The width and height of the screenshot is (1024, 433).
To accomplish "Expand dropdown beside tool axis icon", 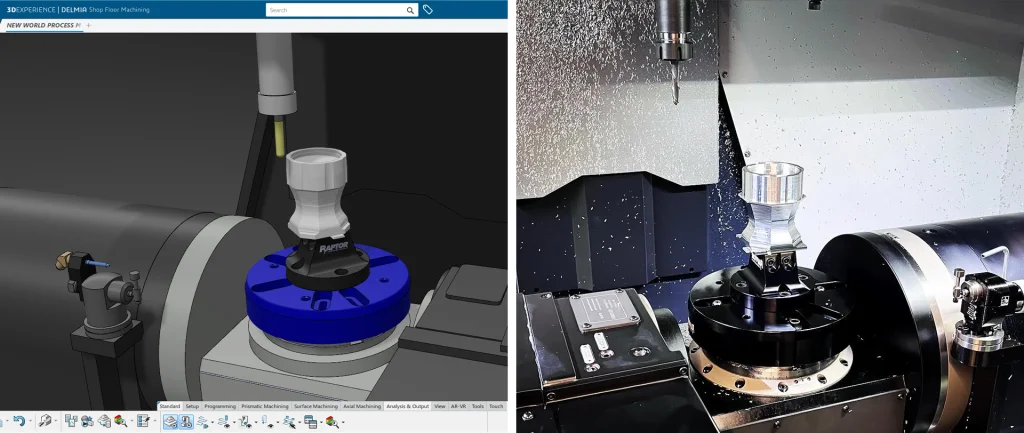I will click(278, 423).
